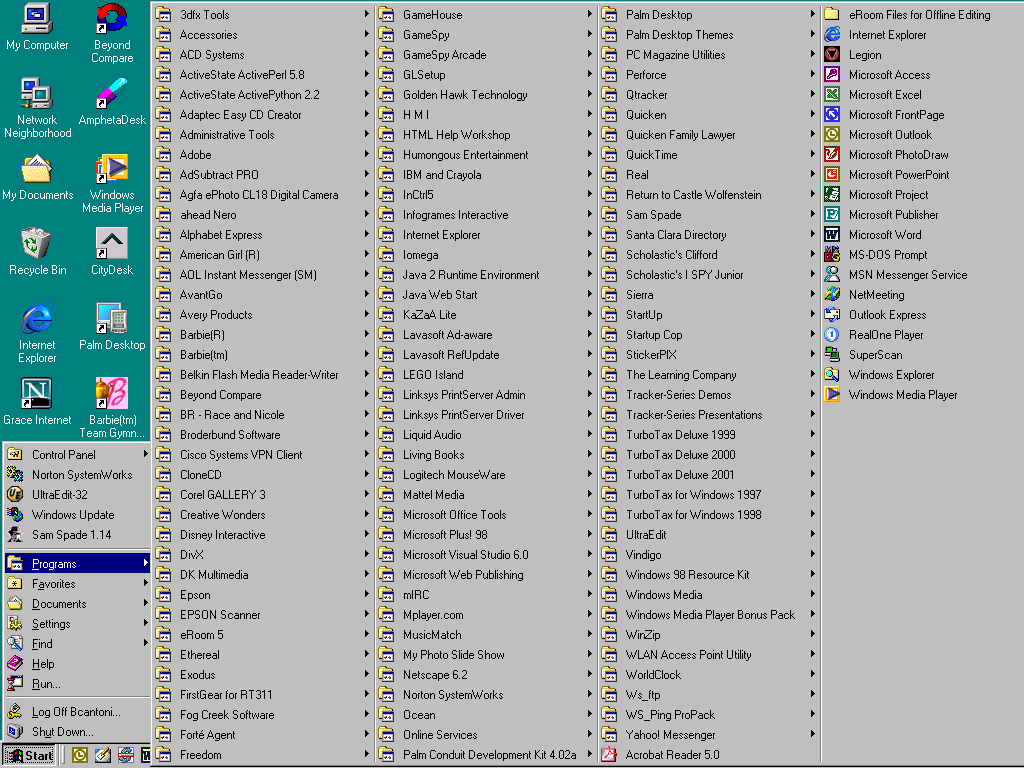This screenshot has height=768, width=1024.
Task: Open the Yahoo! Messenger folder
Action: [709, 735]
